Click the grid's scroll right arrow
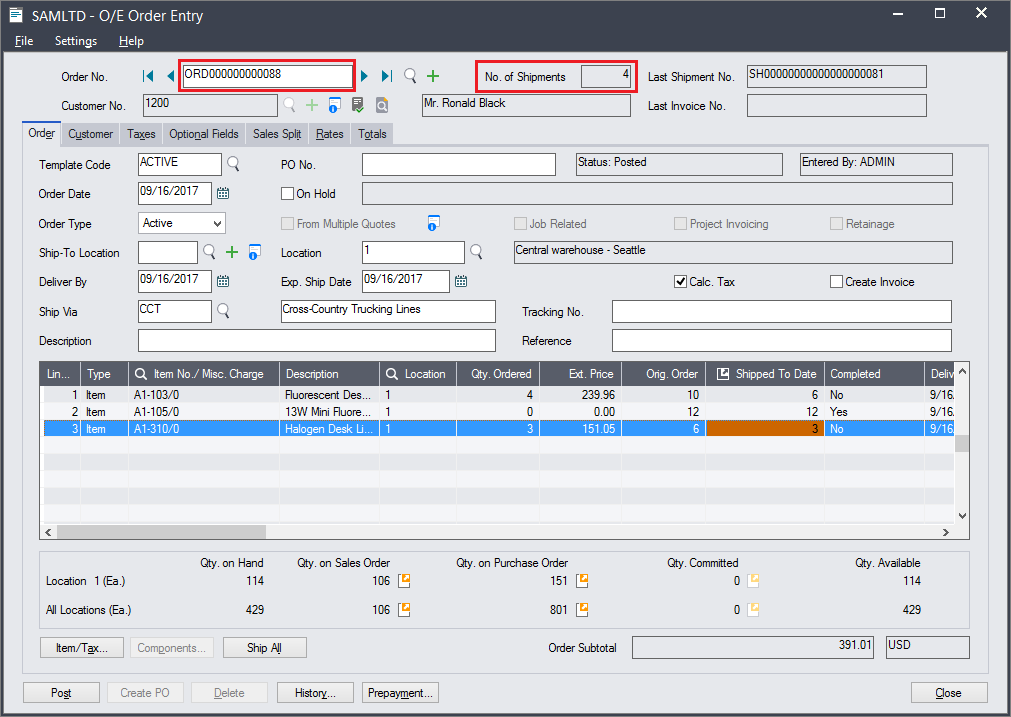1011x717 pixels. click(x=946, y=532)
